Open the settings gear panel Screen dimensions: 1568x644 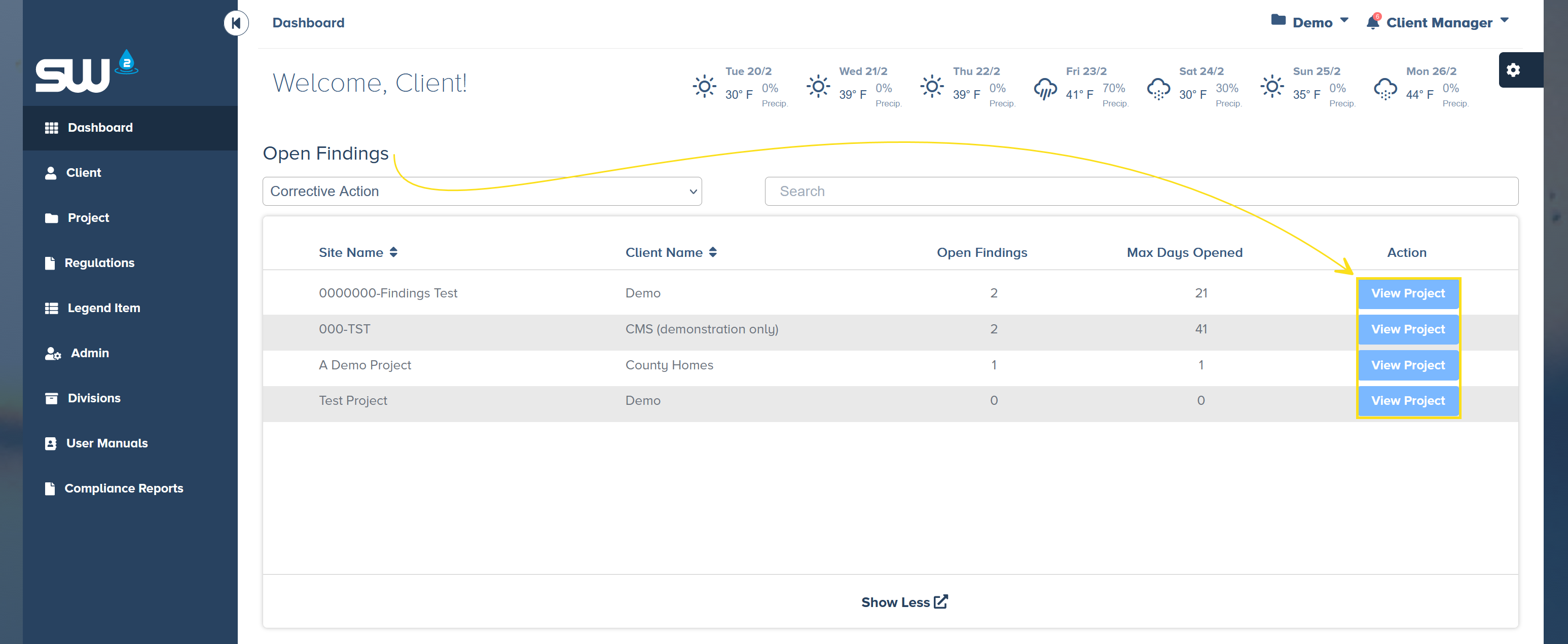click(x=1513, y=70)
